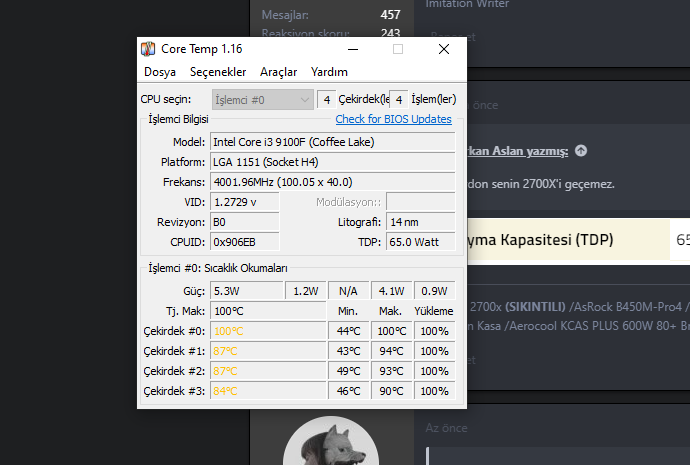Screen dimensions: 690x465
Task: Open the Aslan yazmış quote link in forum
Action: coord(518,151)
